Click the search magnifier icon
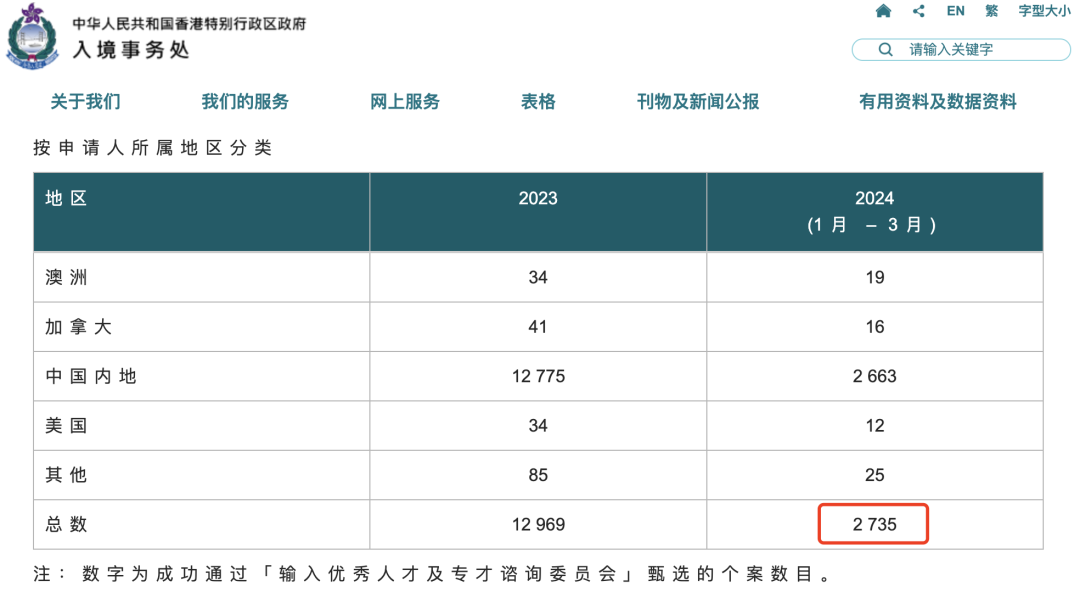 tap(886, 50)
